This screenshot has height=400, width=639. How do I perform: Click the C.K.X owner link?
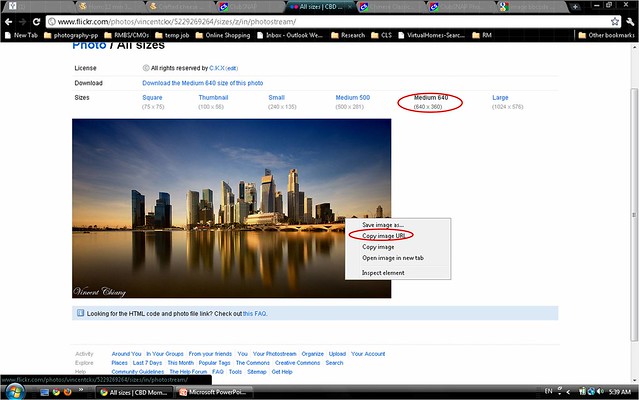click(x=216, y=68)
